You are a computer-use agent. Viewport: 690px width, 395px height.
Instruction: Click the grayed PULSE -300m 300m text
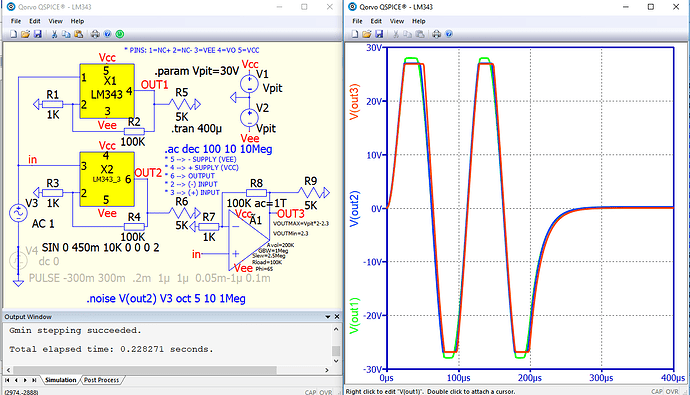[150, 278]
